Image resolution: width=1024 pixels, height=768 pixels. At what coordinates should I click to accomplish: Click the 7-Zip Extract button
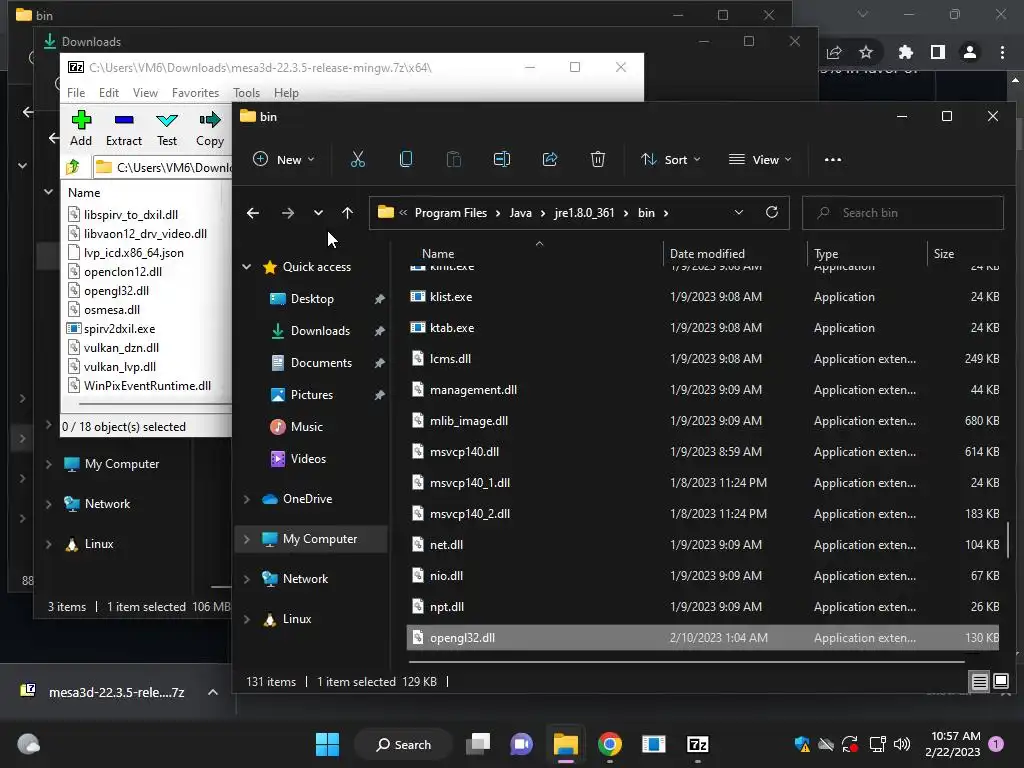click(x=123, y=128)
